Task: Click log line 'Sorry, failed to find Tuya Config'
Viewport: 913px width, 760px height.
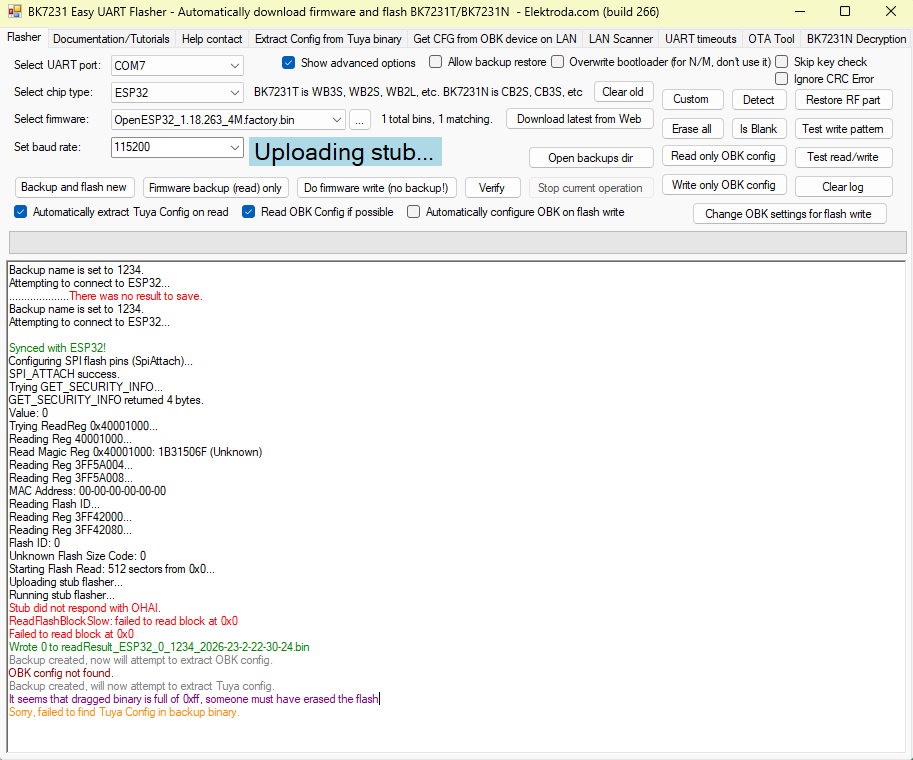Action: point(124,712)
